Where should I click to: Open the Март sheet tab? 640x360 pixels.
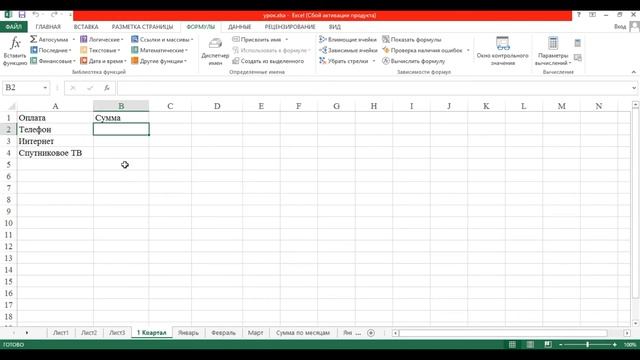[x=256, y=333]
